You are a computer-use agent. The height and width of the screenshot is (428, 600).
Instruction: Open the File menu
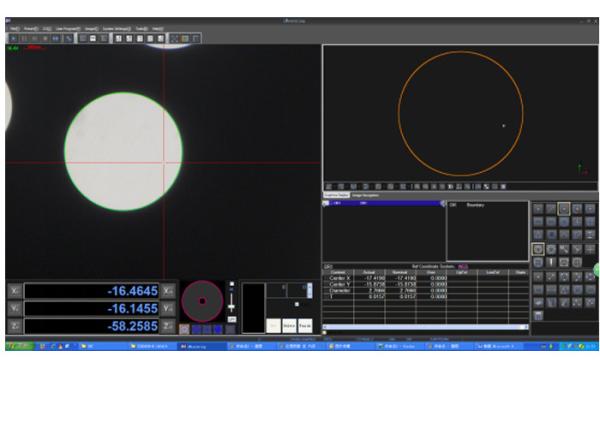pyautogui.click(x=14, y=28)
